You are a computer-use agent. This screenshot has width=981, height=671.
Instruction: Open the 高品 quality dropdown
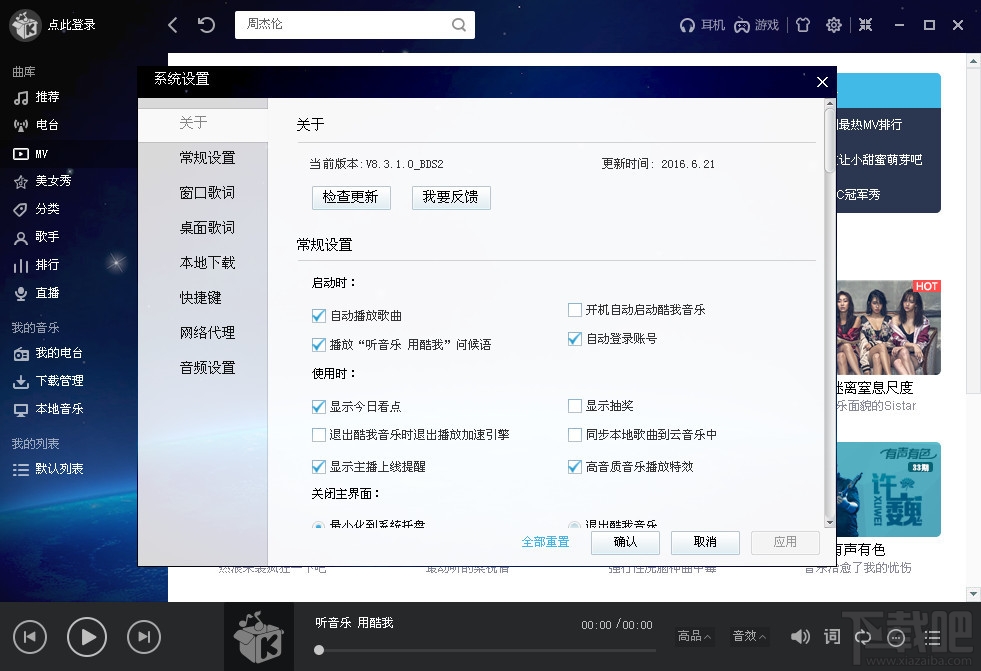[694, 637]
